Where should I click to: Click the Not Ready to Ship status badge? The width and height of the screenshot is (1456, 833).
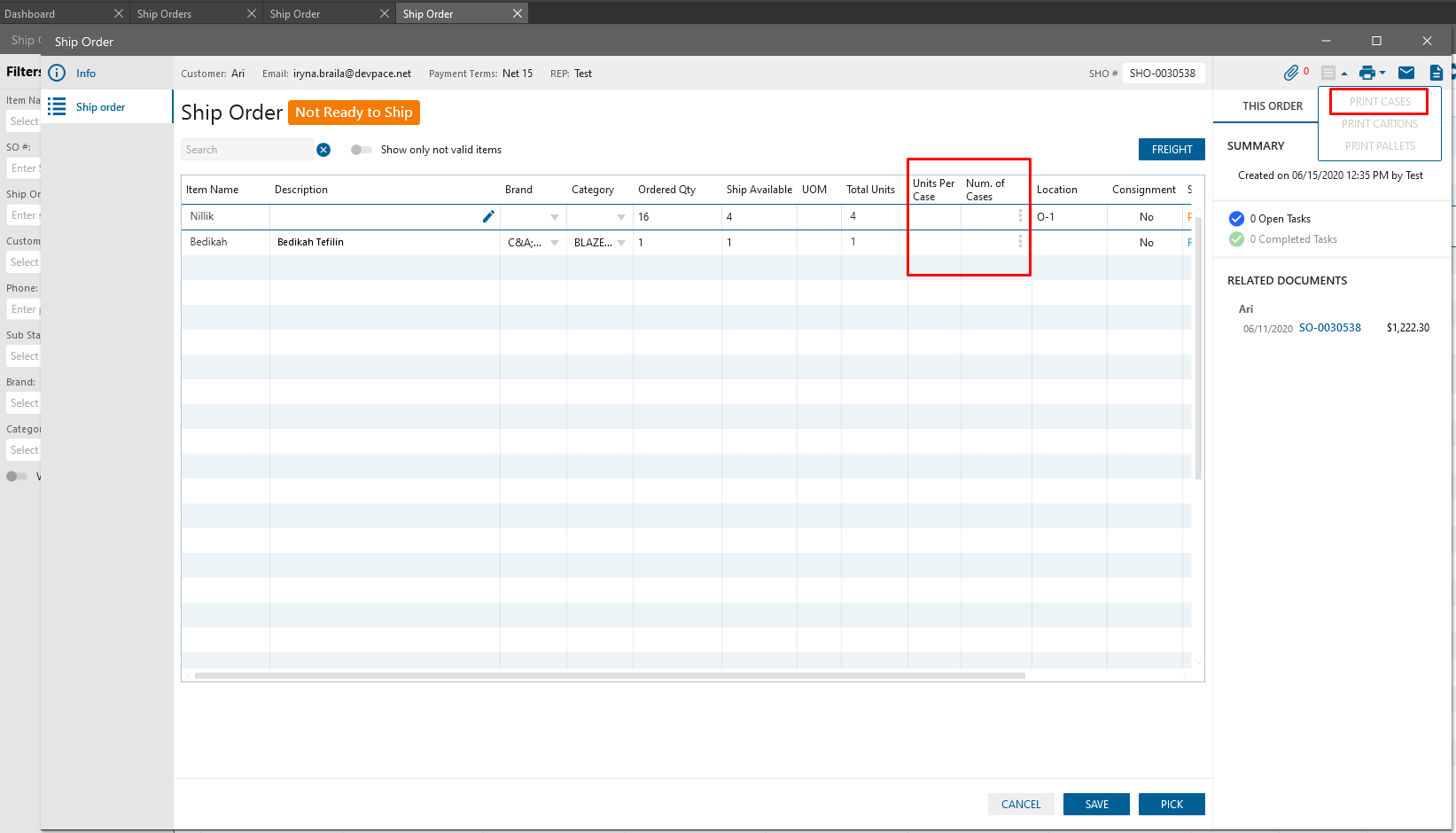(x=354, y=113)
